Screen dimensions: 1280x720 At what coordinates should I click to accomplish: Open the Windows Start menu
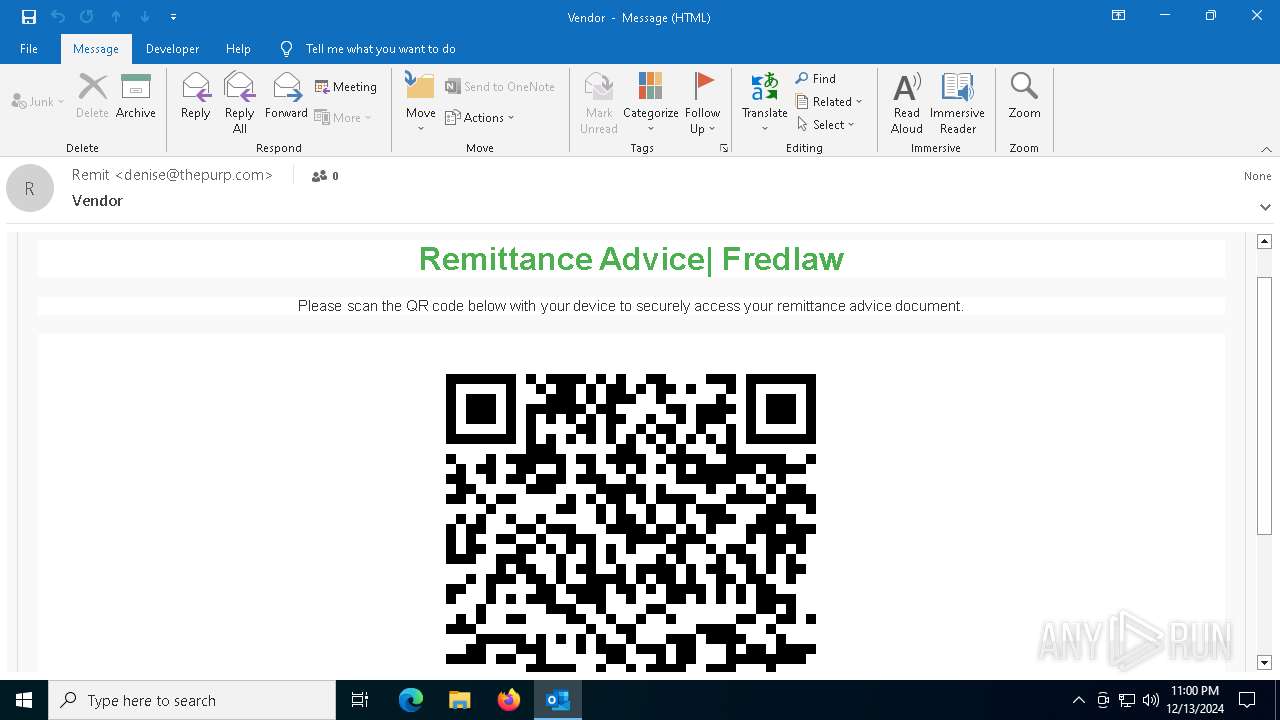pyautogui.click(x=24, y=700)
